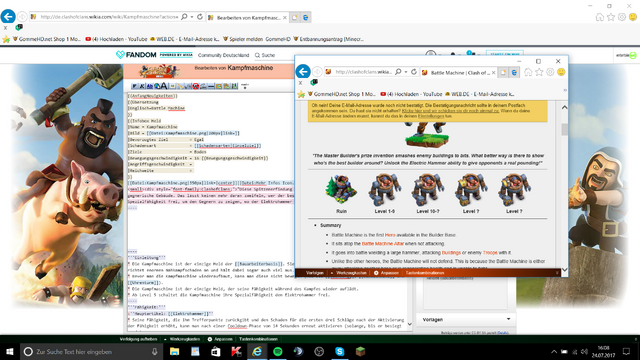The height and width of the screenshot is (360, 640).
Task: Open address bar dropdown in Battle Machine window
Action: pos(406,72)
